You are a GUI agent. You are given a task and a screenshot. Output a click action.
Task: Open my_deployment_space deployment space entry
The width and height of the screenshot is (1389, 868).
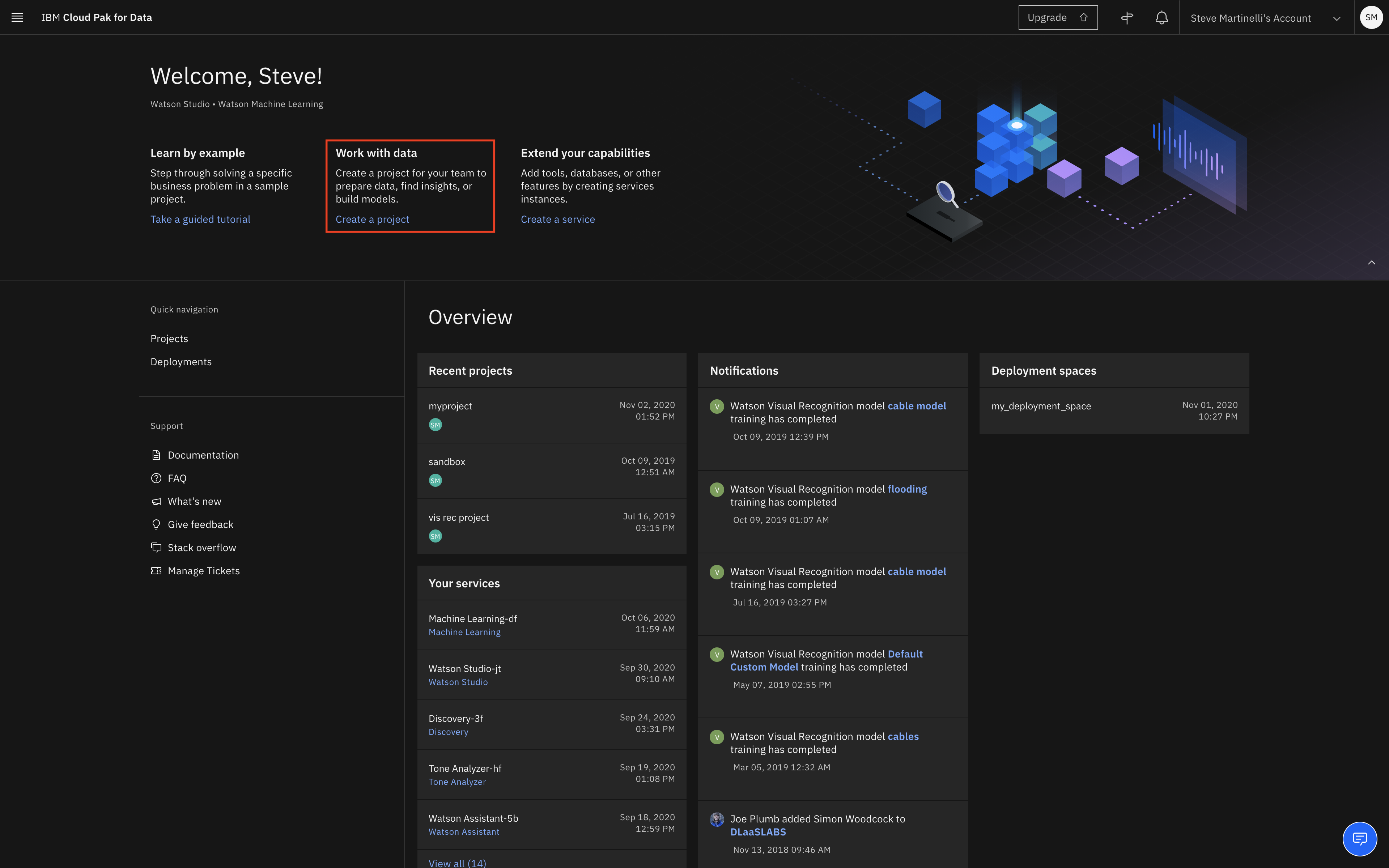tap(1041, 406)
